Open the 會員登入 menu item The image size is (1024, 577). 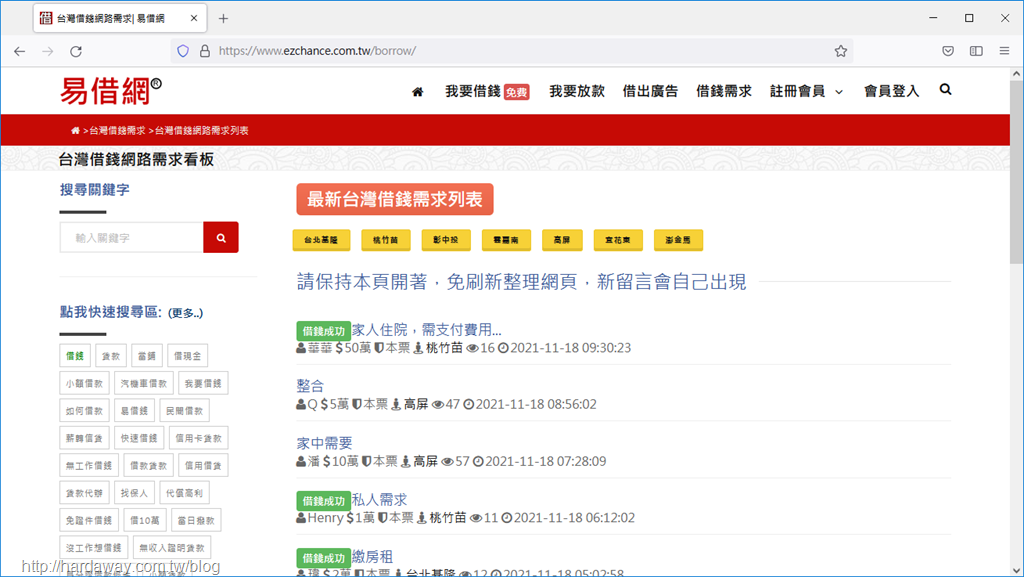(x=891, y=91)
